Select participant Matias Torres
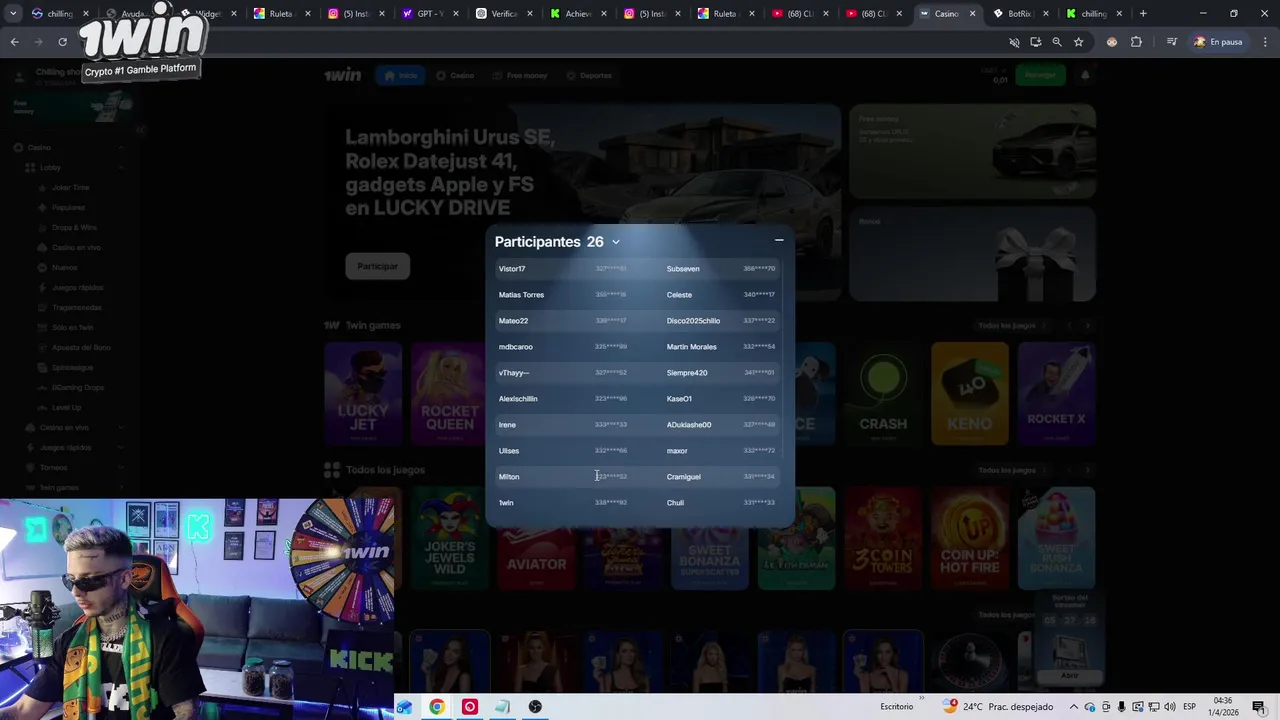The image size is (1280, 720). point(521,295)
